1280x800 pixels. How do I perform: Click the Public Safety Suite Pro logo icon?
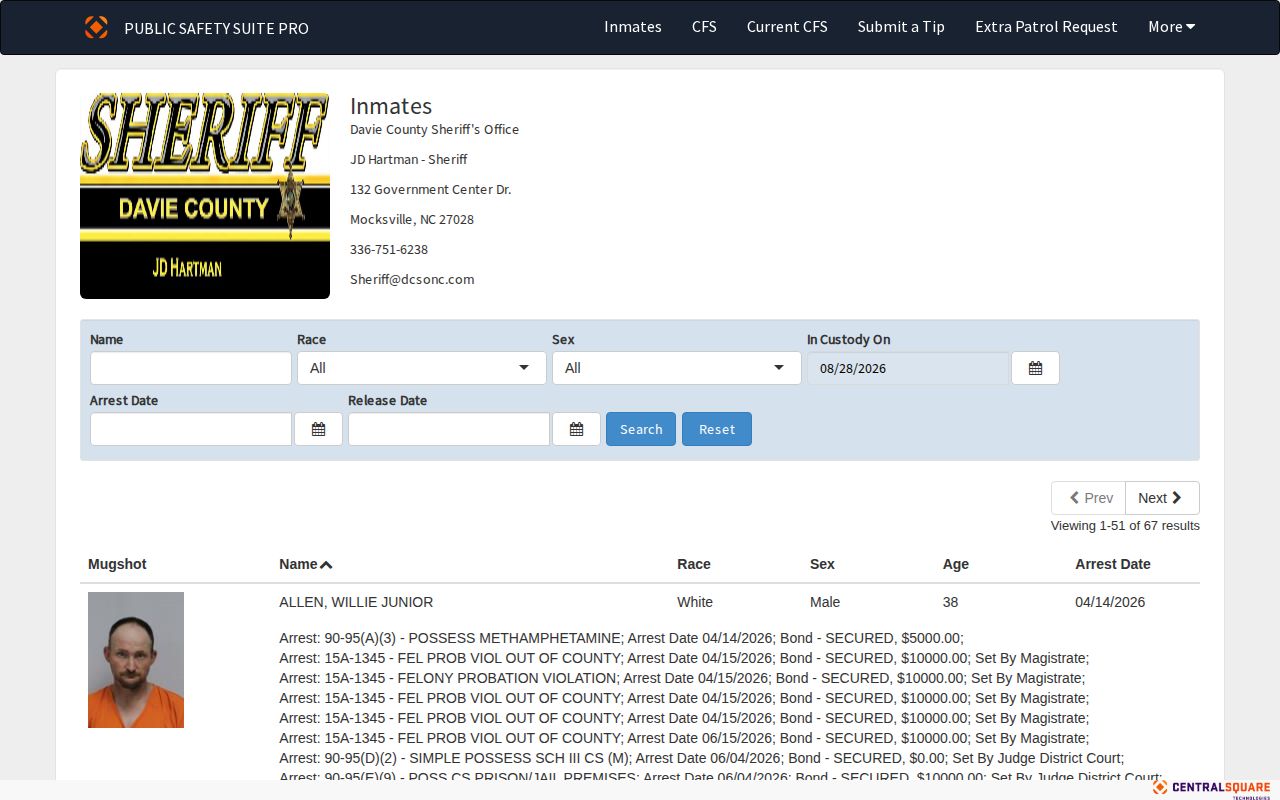(x=96, y=27)
